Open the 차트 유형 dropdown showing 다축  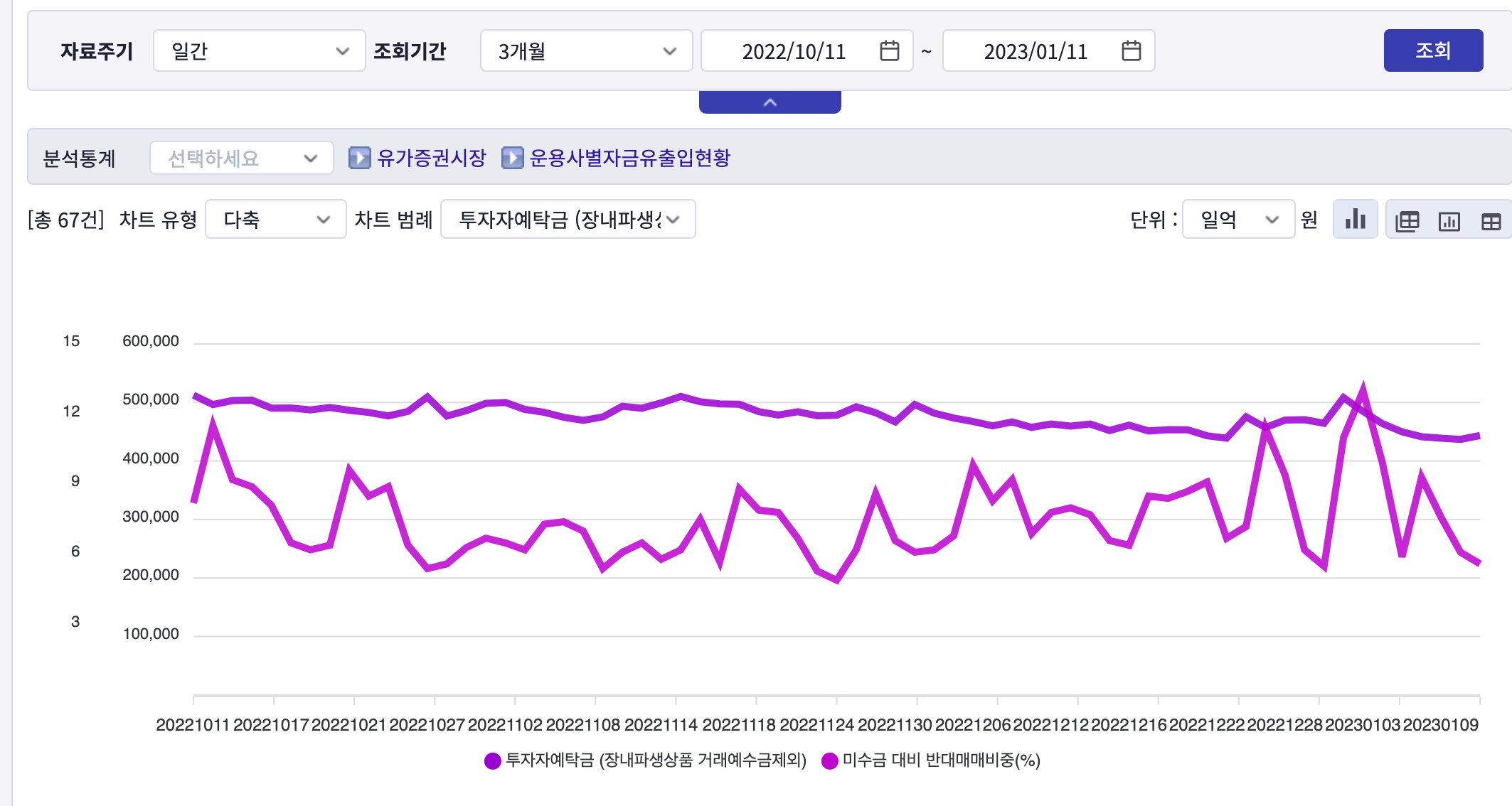click(275, 220)
